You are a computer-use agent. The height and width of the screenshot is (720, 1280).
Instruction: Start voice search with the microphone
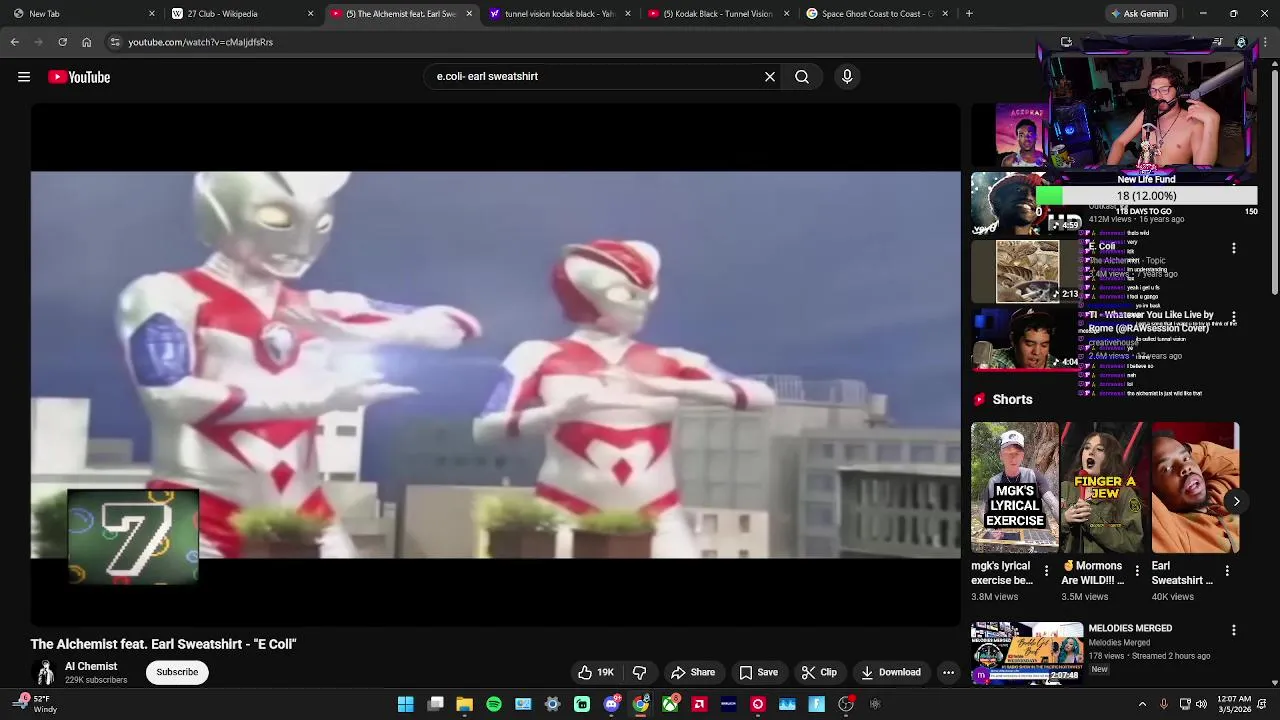847,76
